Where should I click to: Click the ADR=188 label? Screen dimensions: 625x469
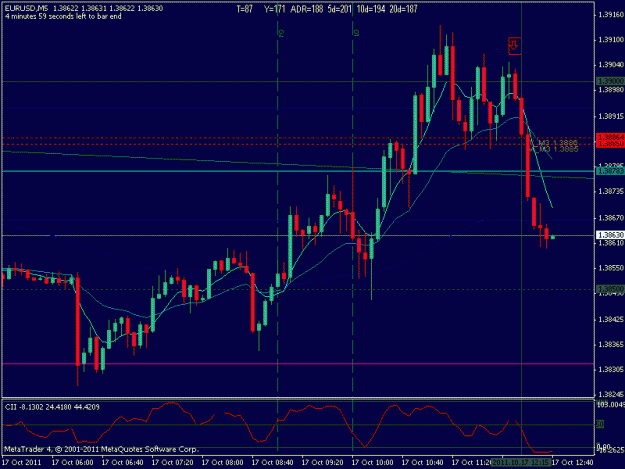click(x=307, y=9)
